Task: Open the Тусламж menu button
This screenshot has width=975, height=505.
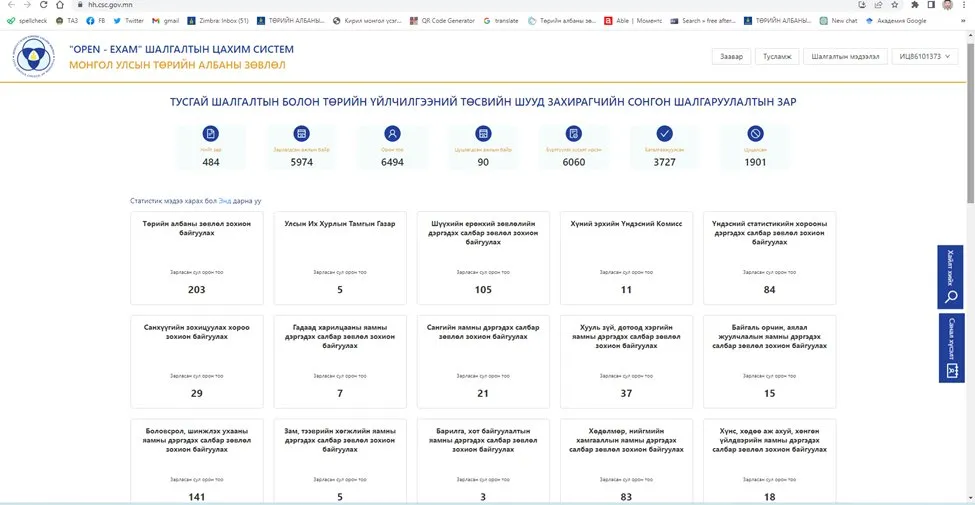Action: [x=777, y=57]
